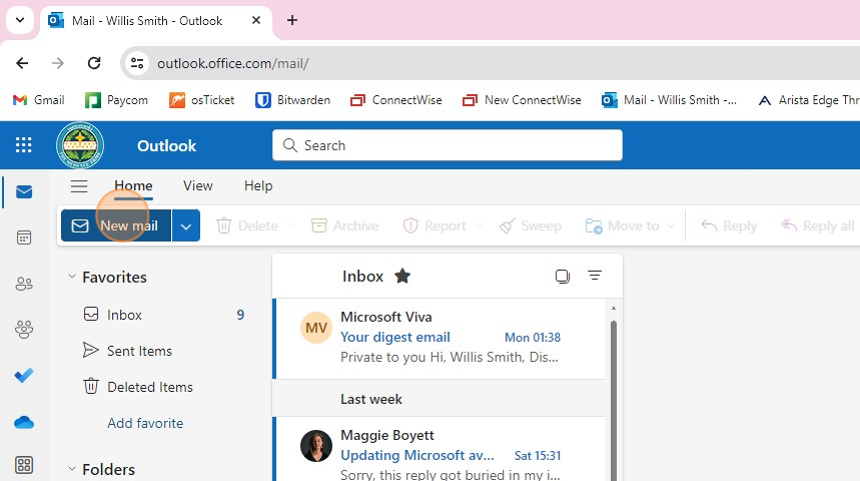The height and width of the screenshot is (481, 860).
Task: Click the Microsoft Viva MV sender avatar
Action: click(316, 328)
